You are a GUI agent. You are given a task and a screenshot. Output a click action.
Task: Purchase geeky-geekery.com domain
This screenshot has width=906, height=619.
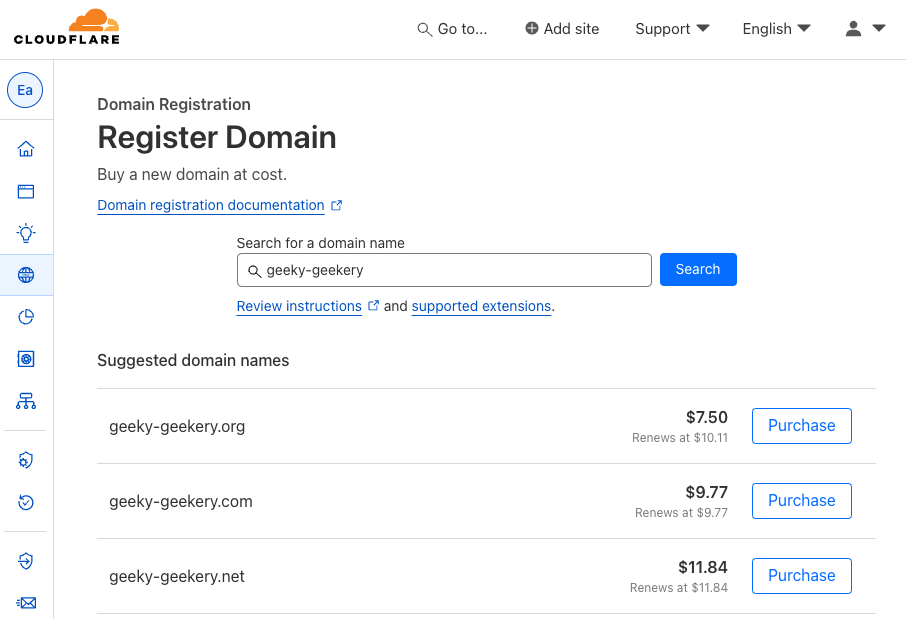801,501
